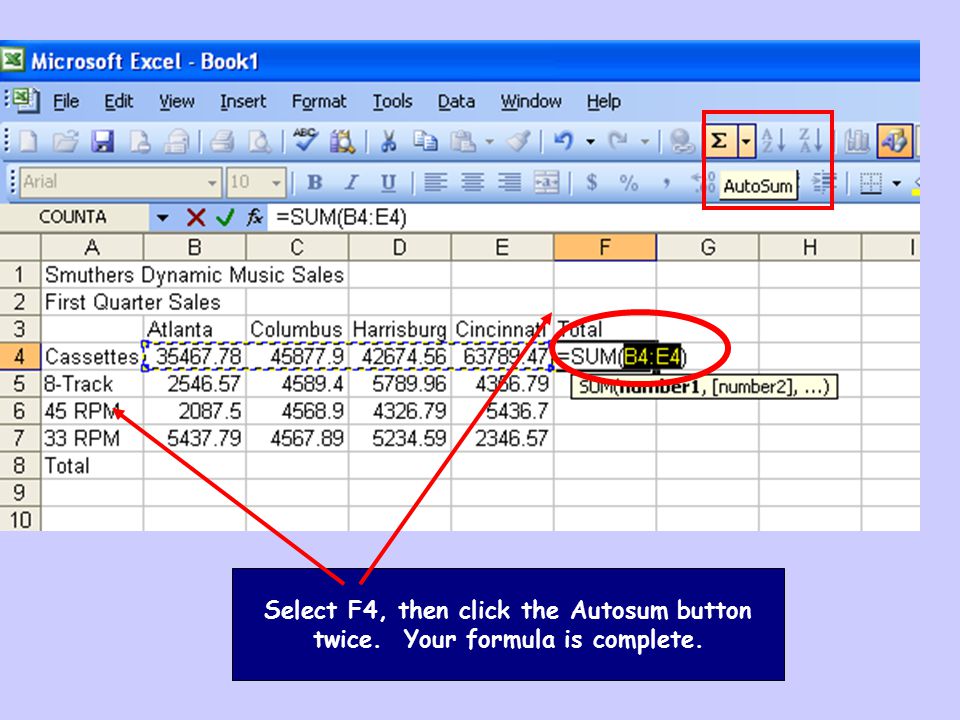This screenshot has height=720, width=960.
Task: Open the font size 10 dropdown
Action: point(277,182)
